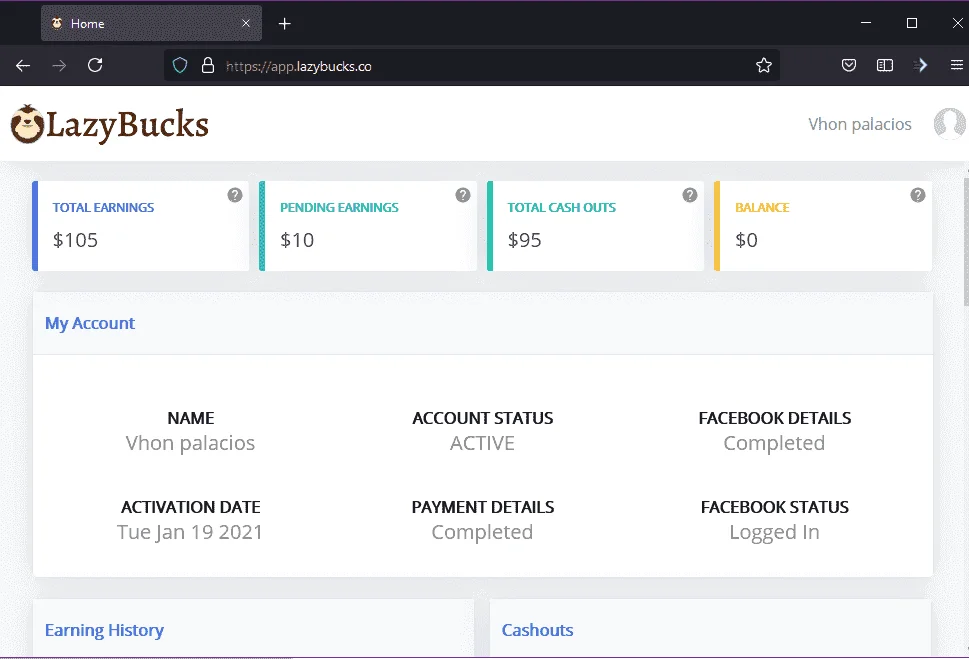Click the BALANCE card title
Image resolution: width=969 pixels, height=659 pixels.
[x=762, y=208]
